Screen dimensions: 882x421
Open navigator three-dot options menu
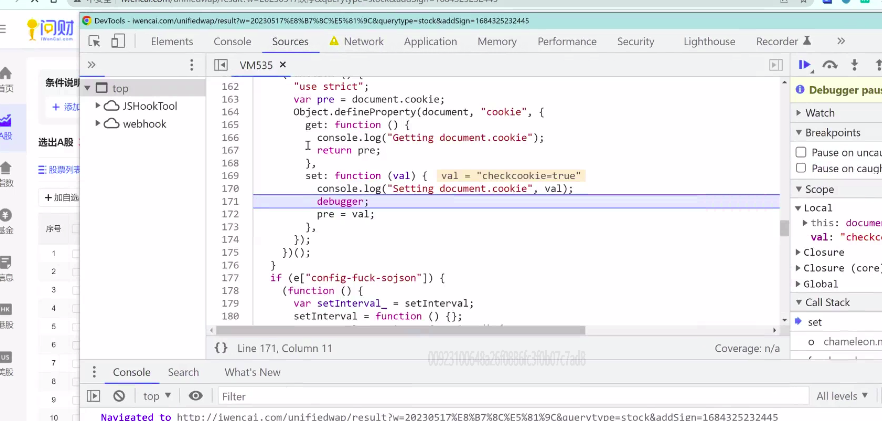point(192,65)
